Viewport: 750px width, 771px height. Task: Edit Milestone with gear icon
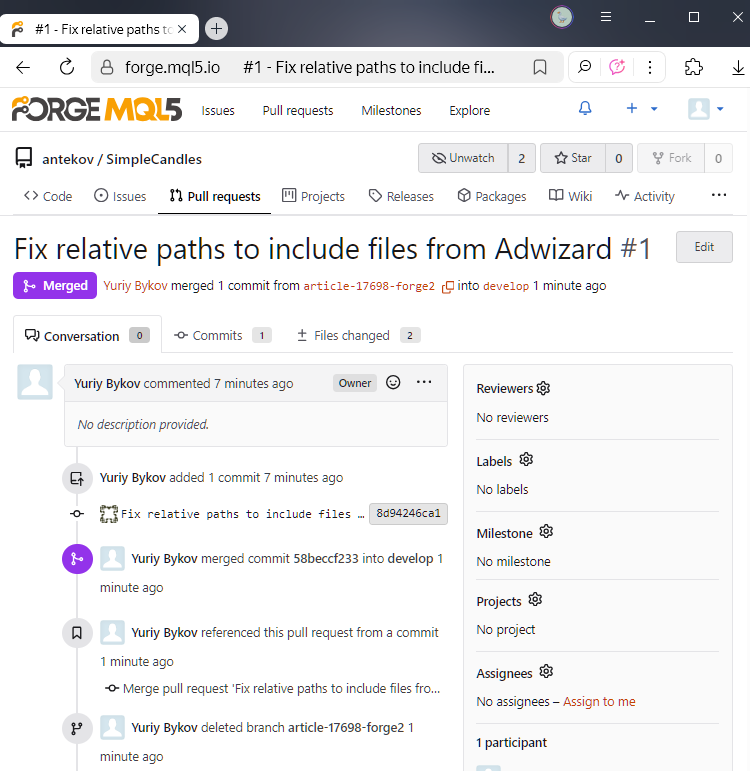click(x=546, y=532)
